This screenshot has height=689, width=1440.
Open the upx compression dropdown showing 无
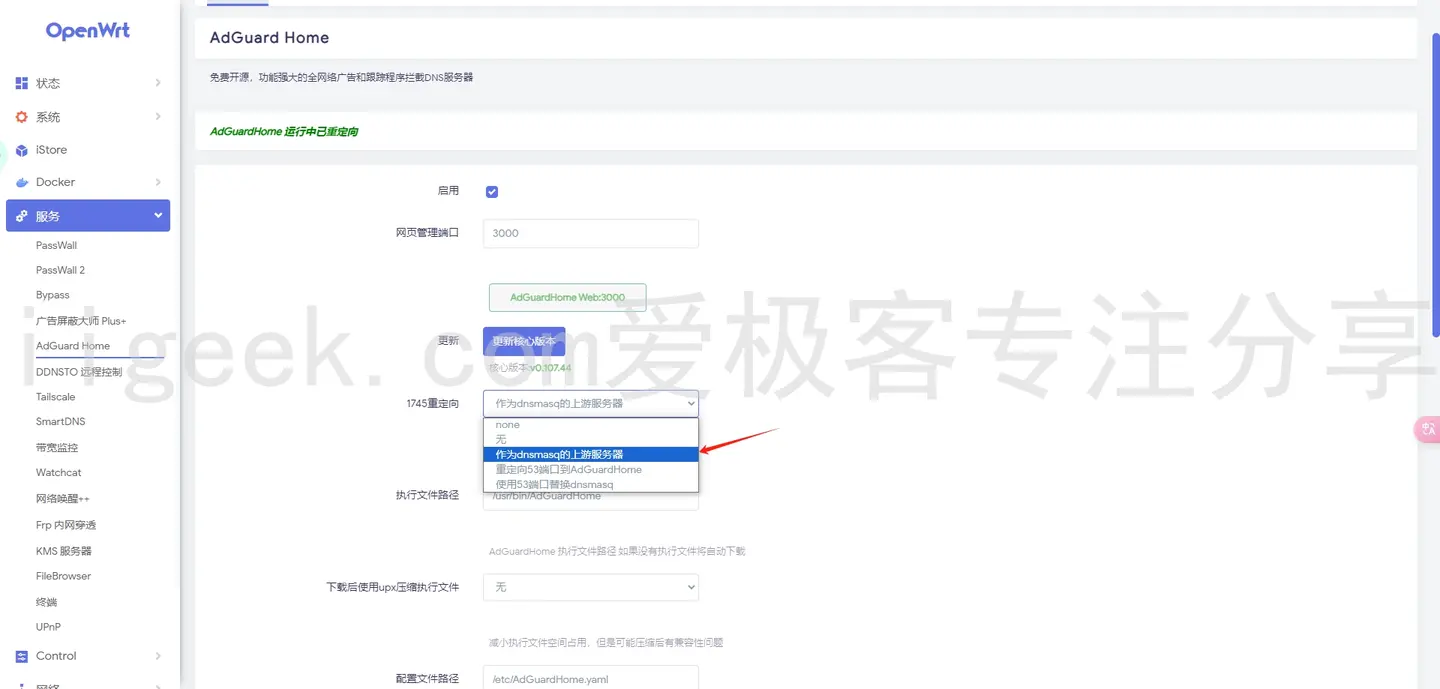pos(590,587)
